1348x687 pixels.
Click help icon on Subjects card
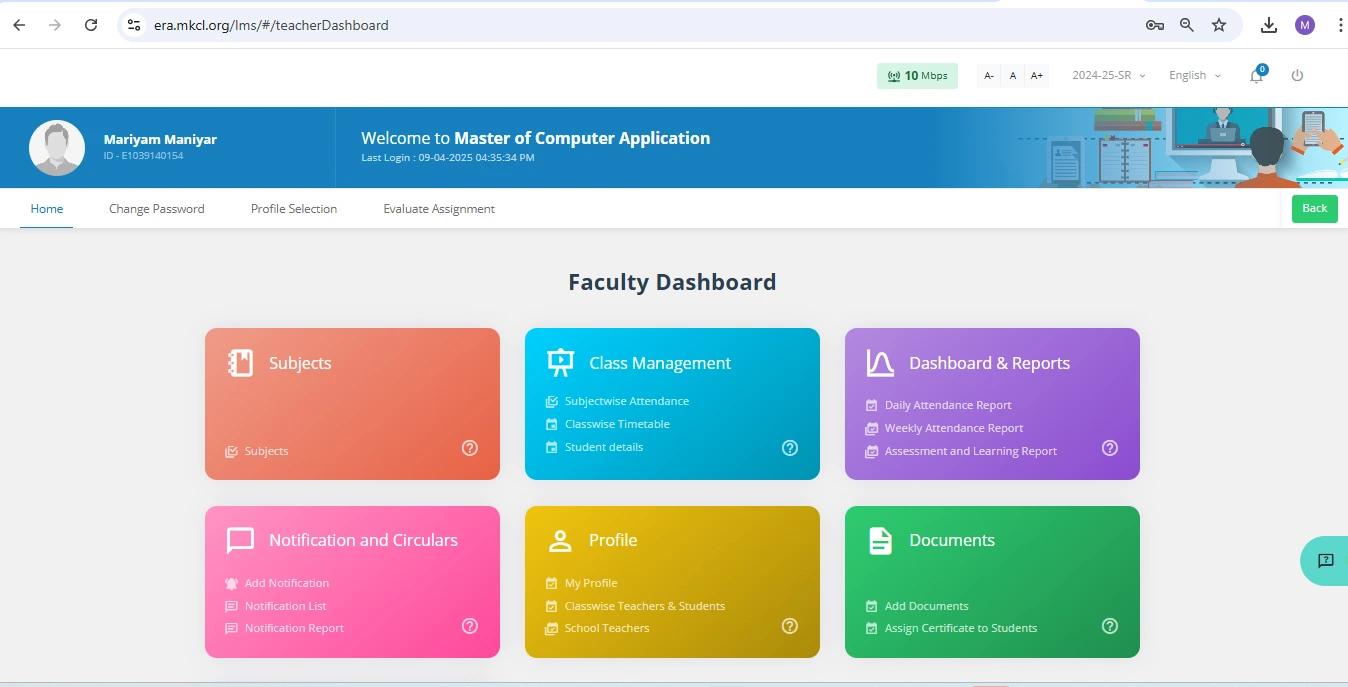470,448
